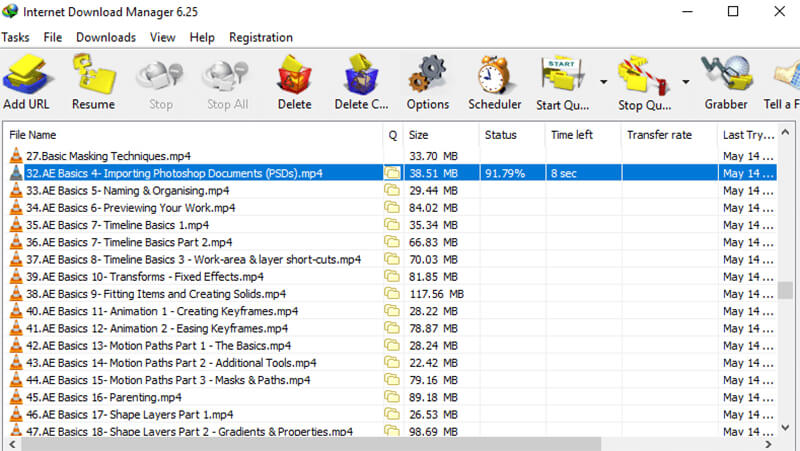Click queue folder icon in 34.AE Basics 6 row
This screenshot has height=451, width=800.
(x=392, y=208)
